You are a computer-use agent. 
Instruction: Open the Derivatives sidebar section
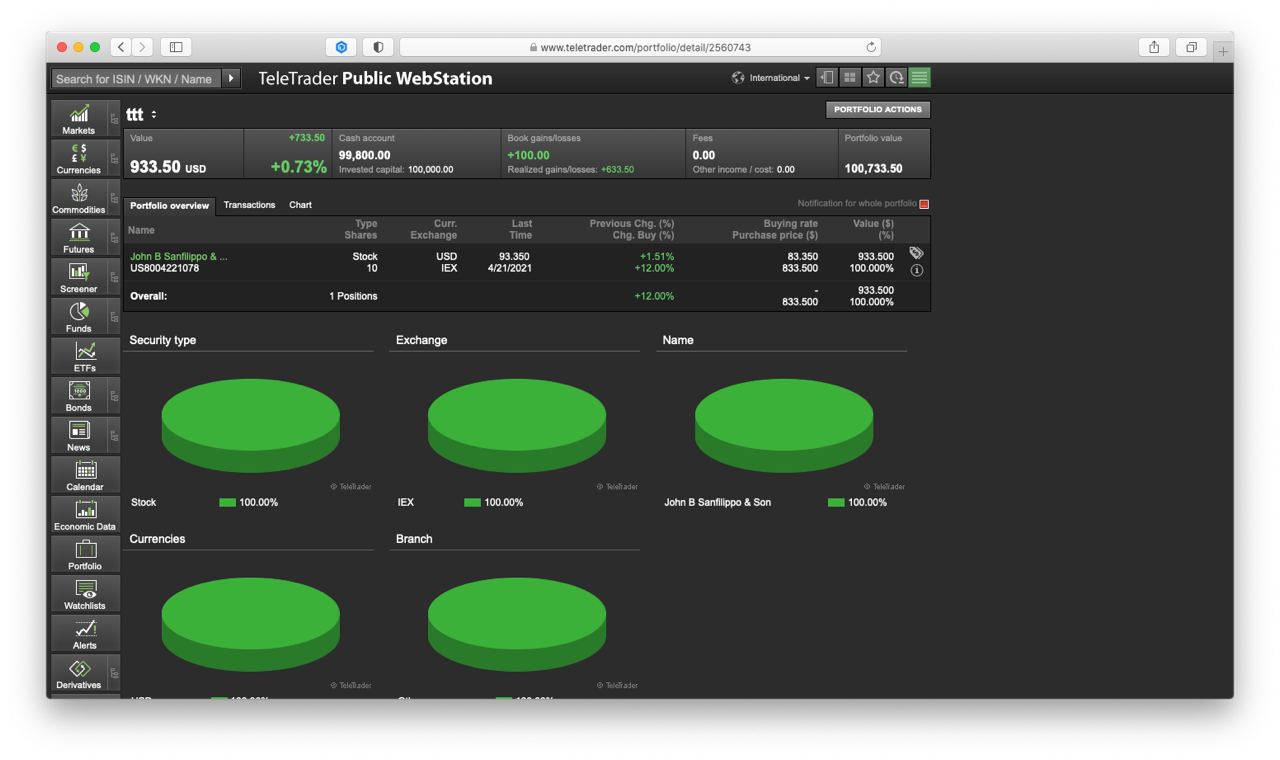pyautogui.click(x=79, y=672)
